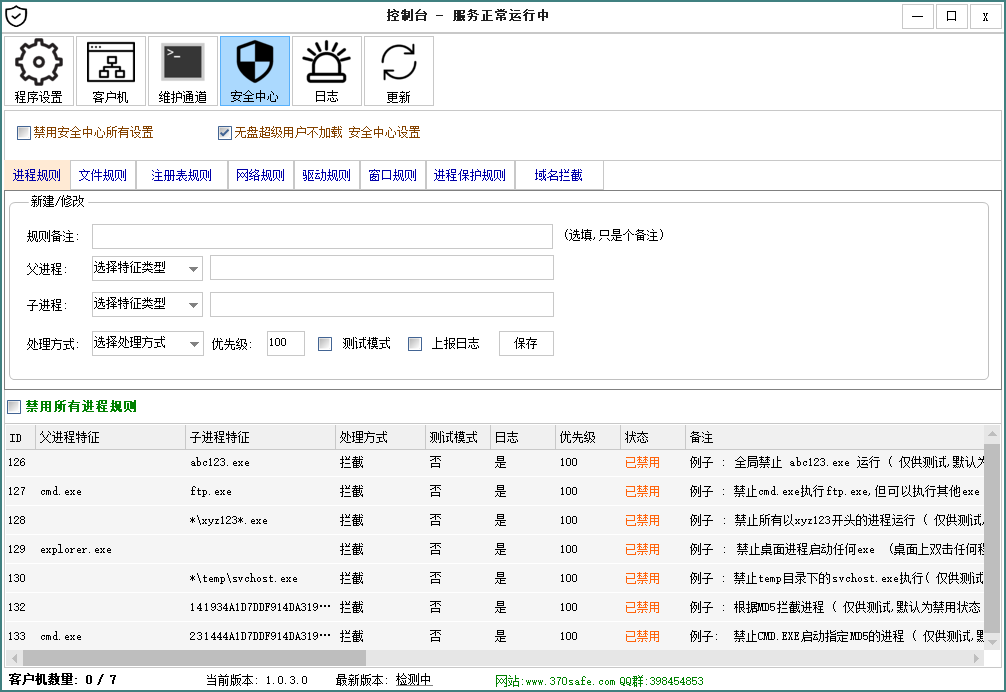
Task: Switch to 注册表规则 tab
Action: point(181,176)
